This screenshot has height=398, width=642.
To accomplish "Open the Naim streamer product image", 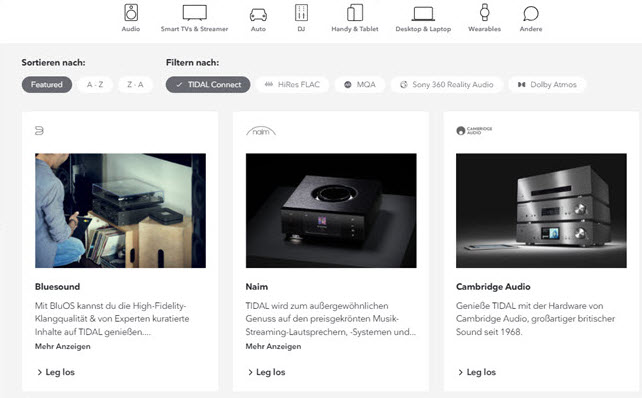I will coord(331,210).
